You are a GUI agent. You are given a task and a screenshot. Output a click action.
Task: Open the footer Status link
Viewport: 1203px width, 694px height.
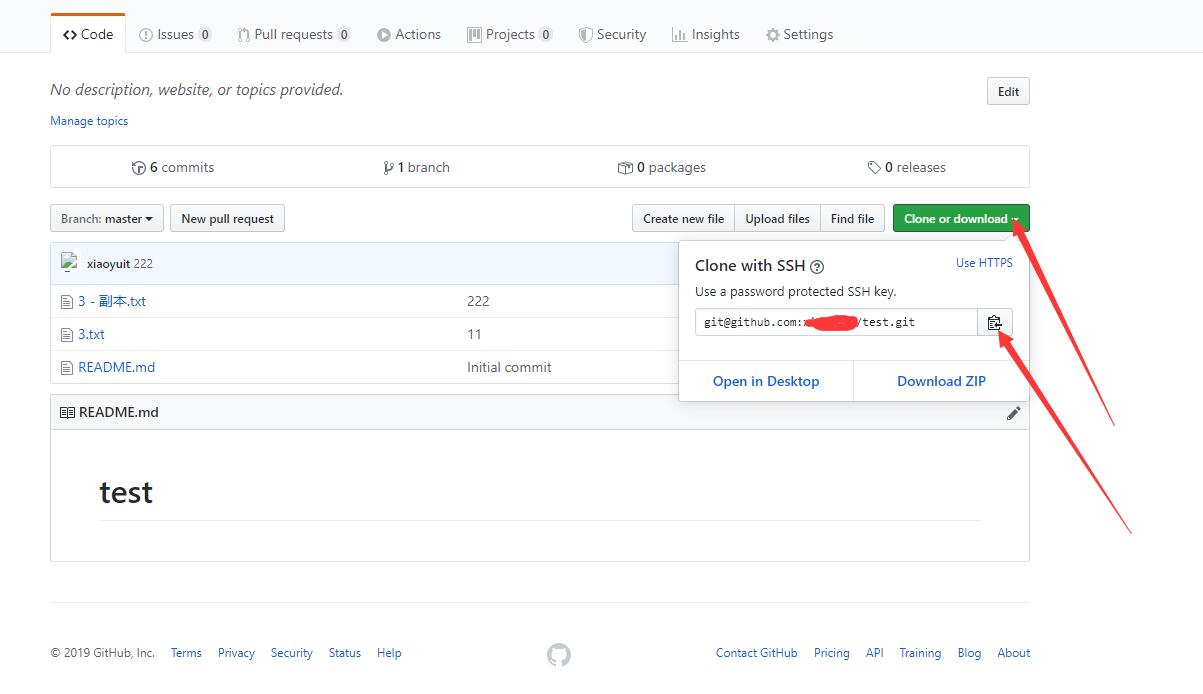click(x=345, y=653)
